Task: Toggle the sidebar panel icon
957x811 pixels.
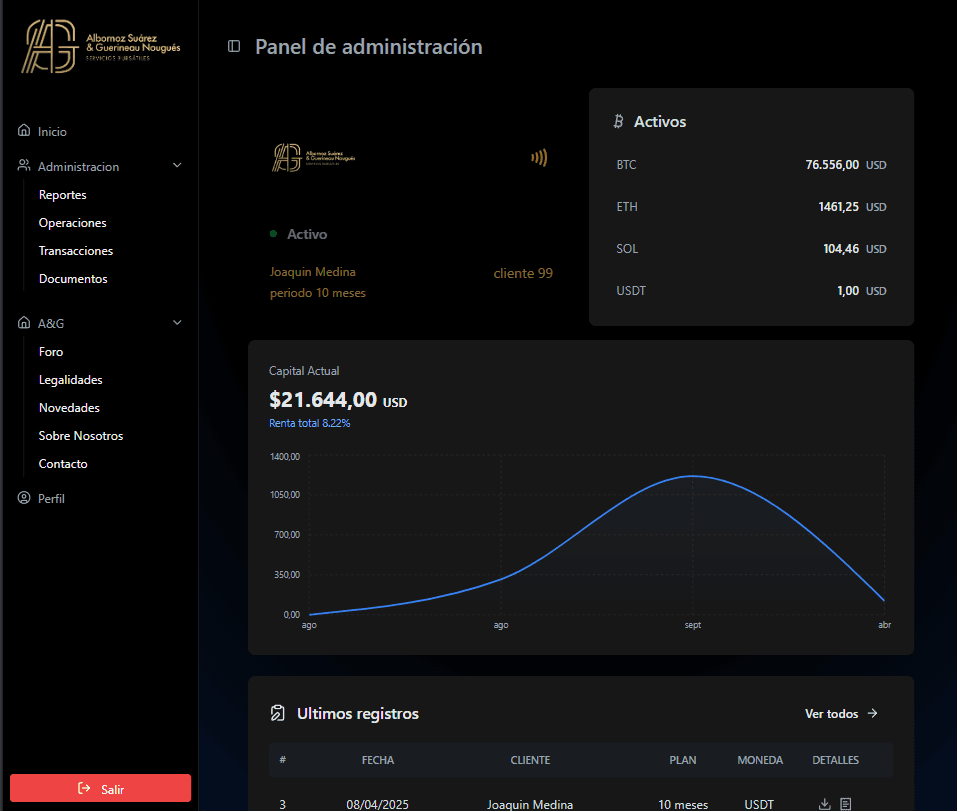Action: pos(234,46)
